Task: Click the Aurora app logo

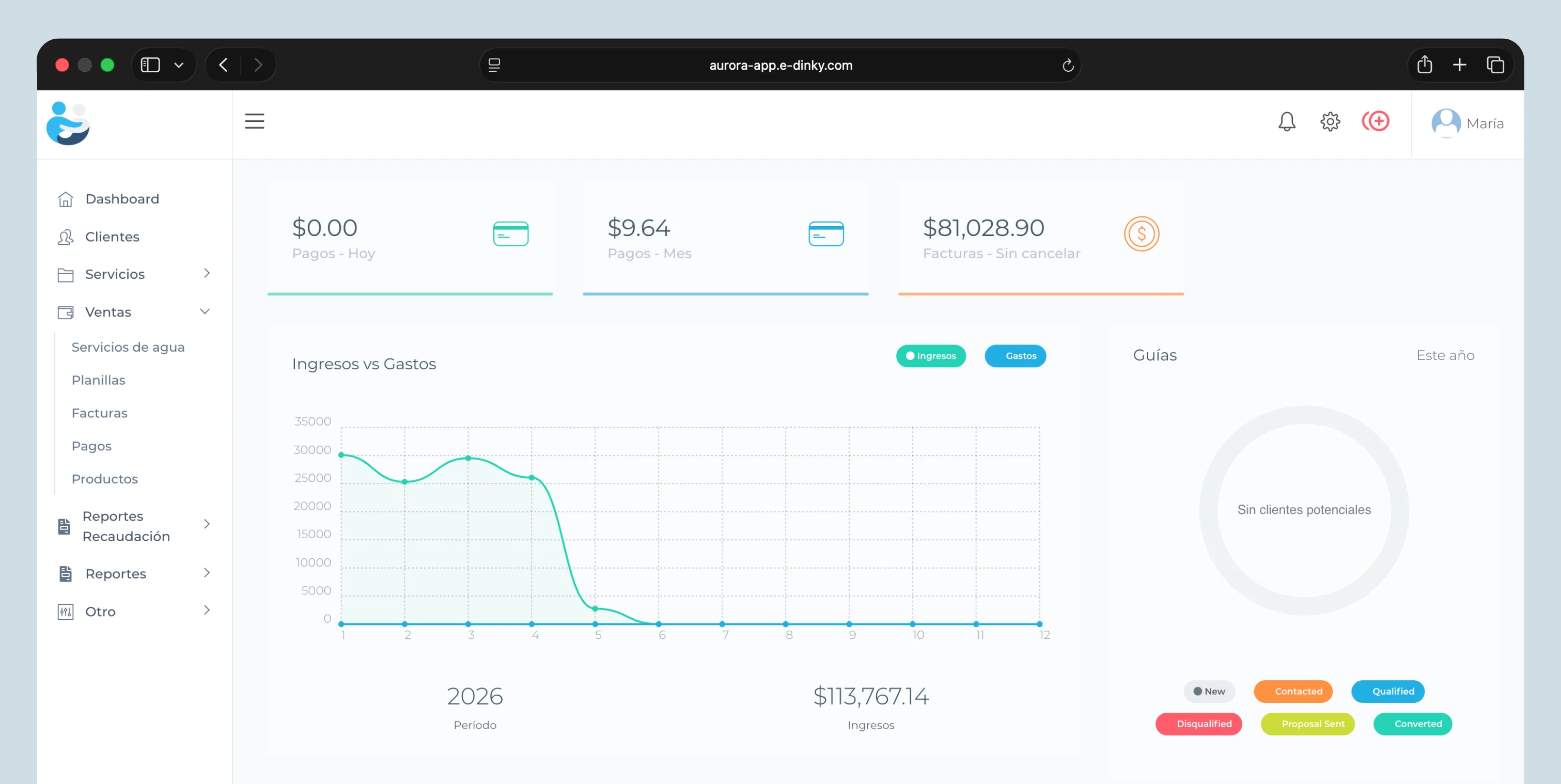Action: point(68,123)
